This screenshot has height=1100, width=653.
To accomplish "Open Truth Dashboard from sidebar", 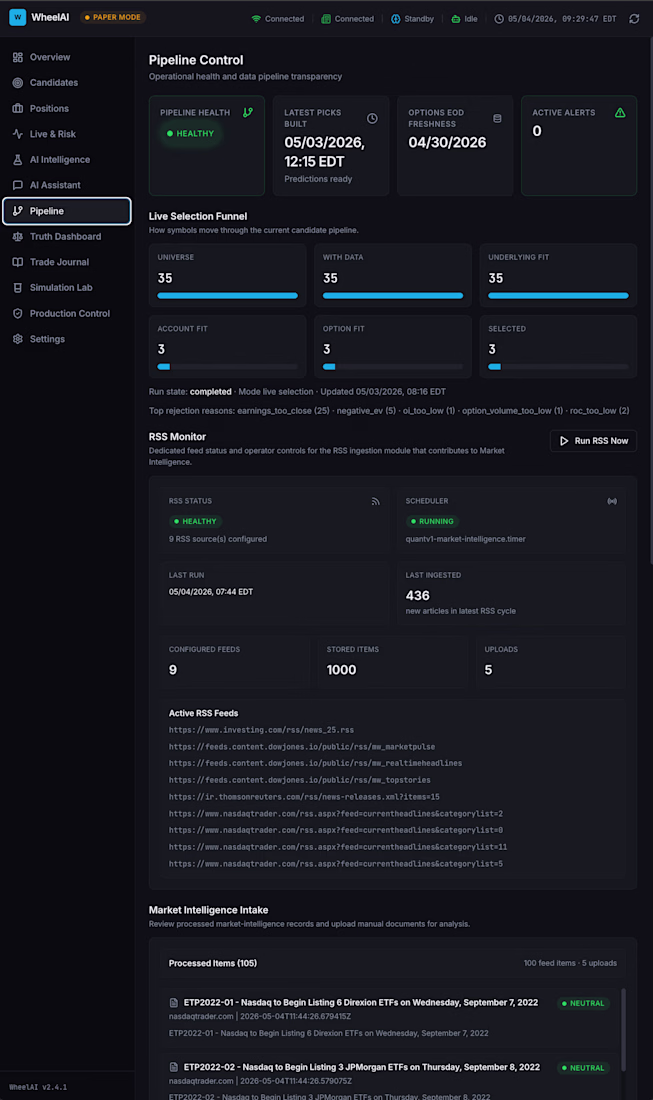I will [x=67, y=236].
